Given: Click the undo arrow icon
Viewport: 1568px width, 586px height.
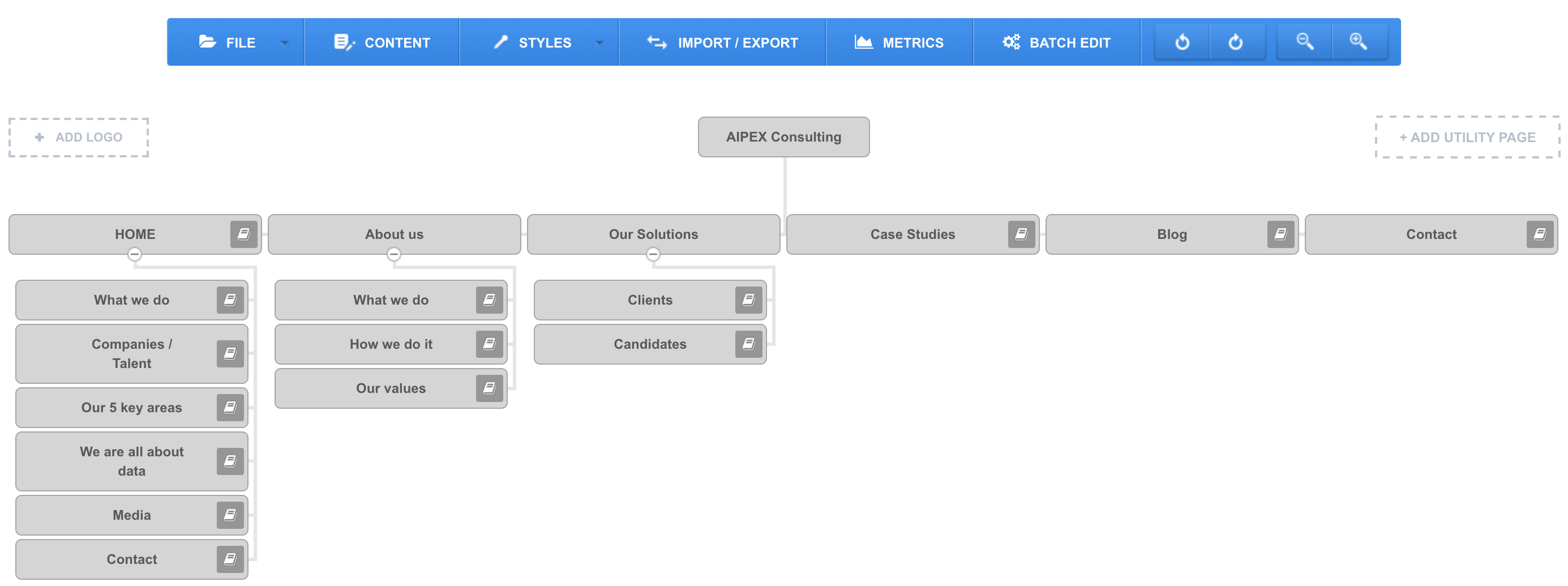Looking at the screenshot, I should point(1181,42).
